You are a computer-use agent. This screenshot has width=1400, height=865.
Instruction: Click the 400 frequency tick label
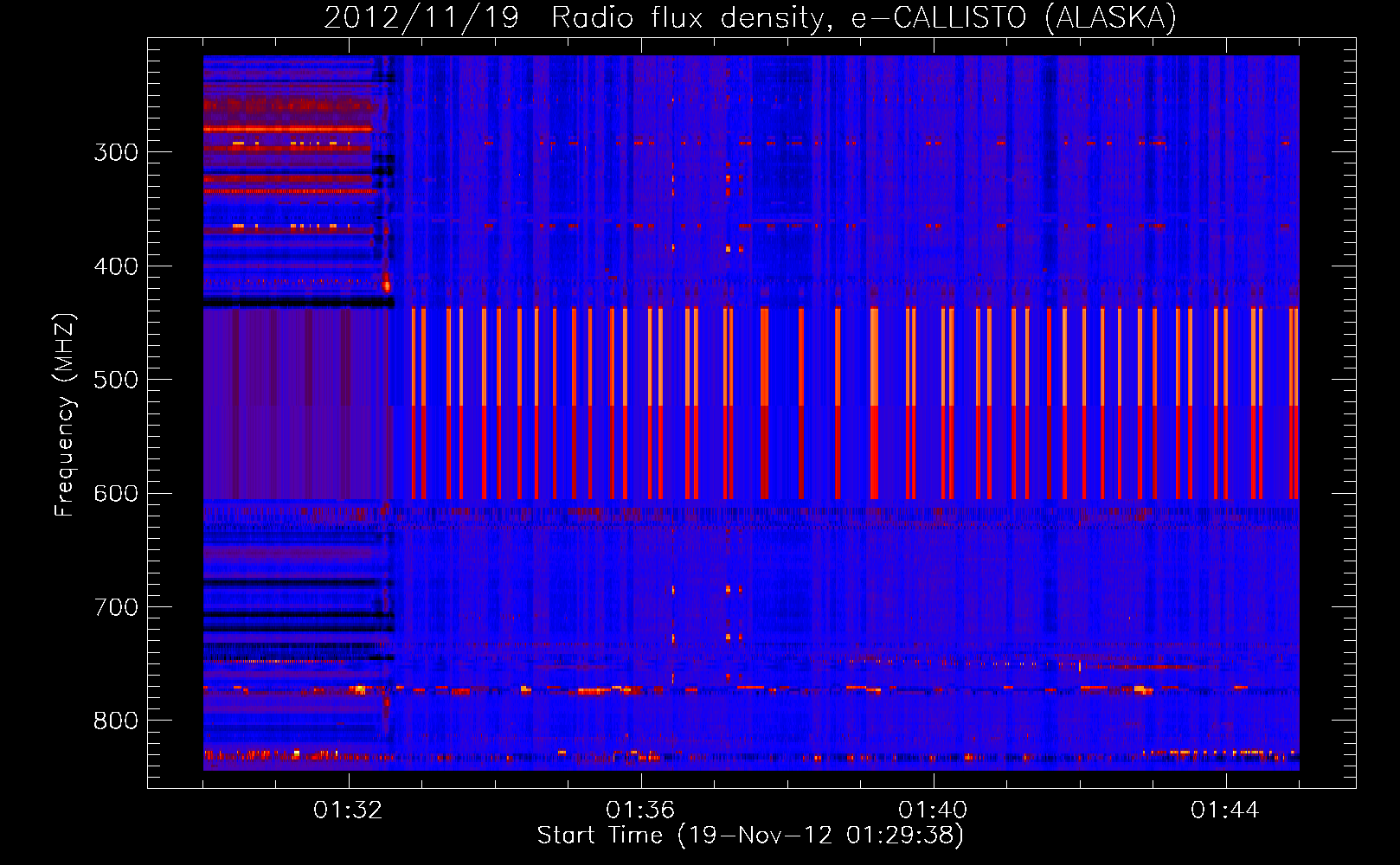click(116, 266)
